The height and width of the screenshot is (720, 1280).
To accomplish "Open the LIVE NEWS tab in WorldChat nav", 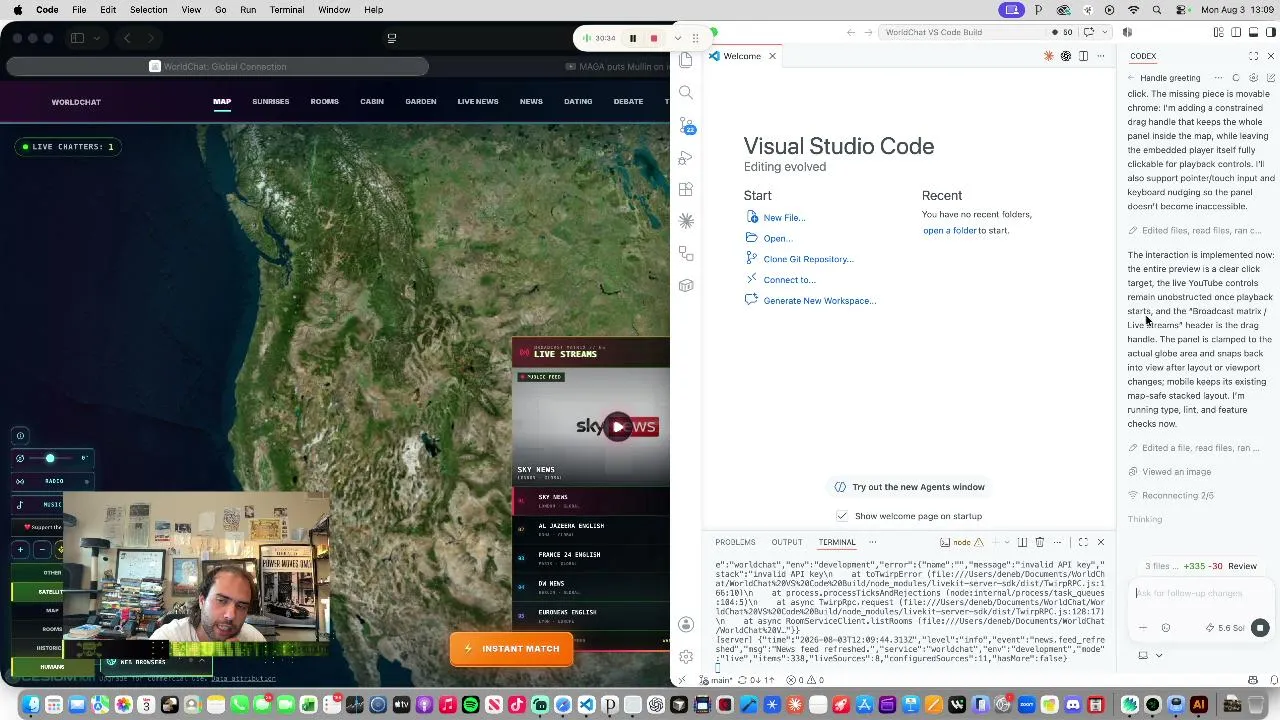I will click(478, 101).
